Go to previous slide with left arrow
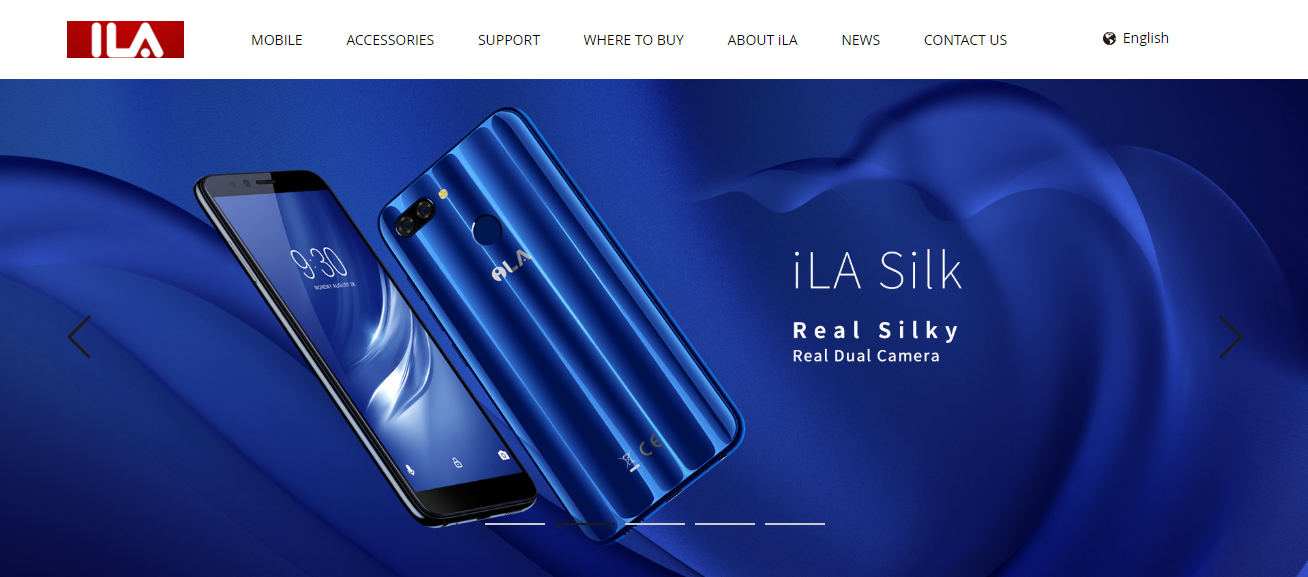This screenshot has width=1308, height=577. (x=79, y=337)
